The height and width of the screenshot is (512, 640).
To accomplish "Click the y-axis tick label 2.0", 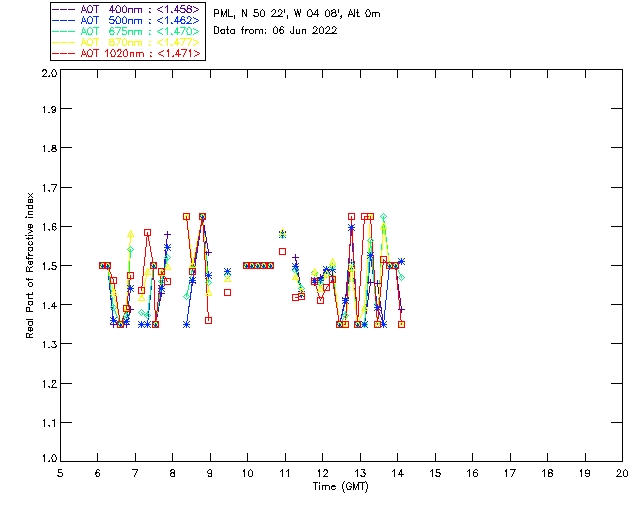I will tap(49, 74).
